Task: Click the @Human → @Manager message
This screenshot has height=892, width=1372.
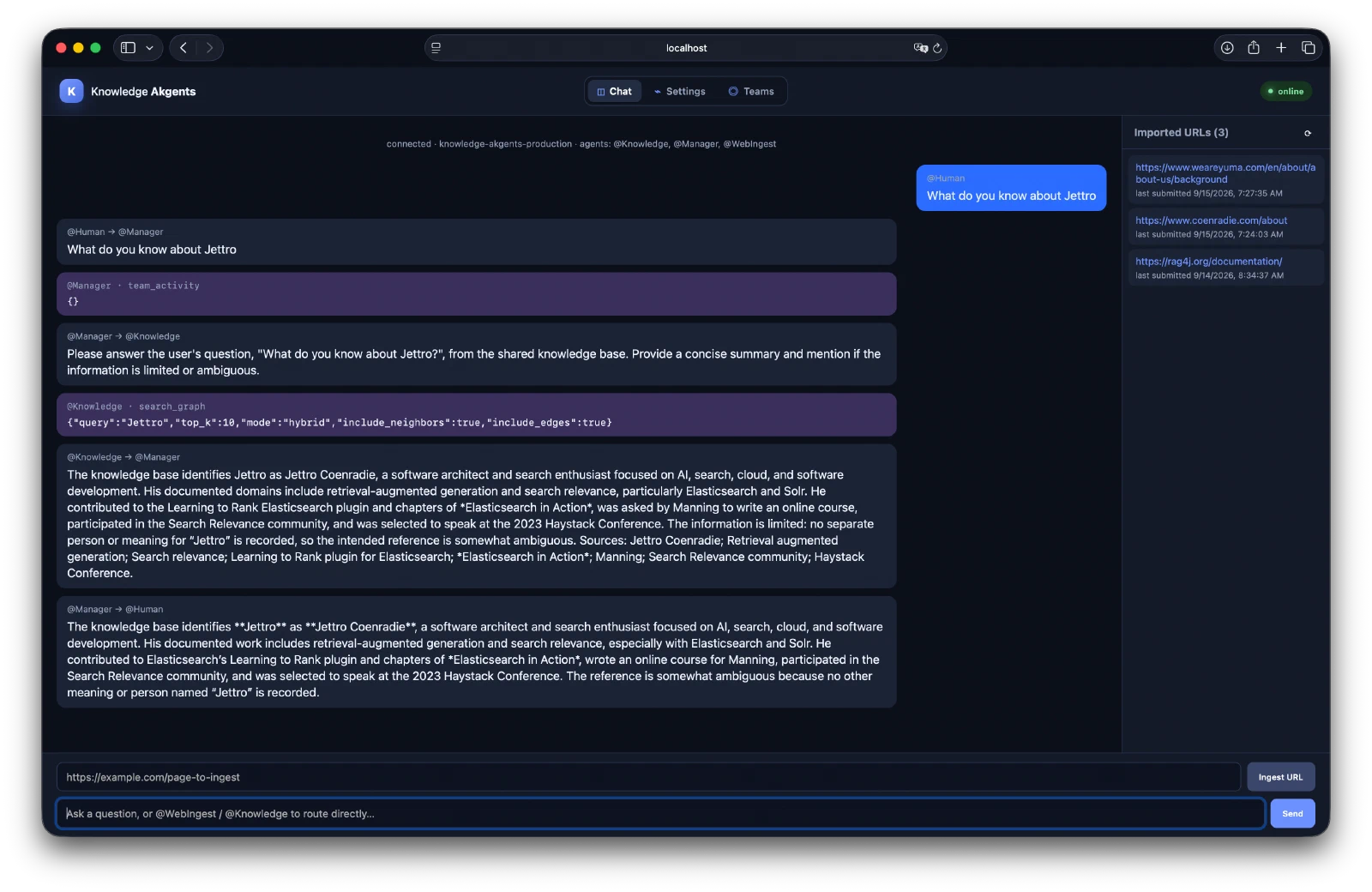Action: (x=477, y=242)
